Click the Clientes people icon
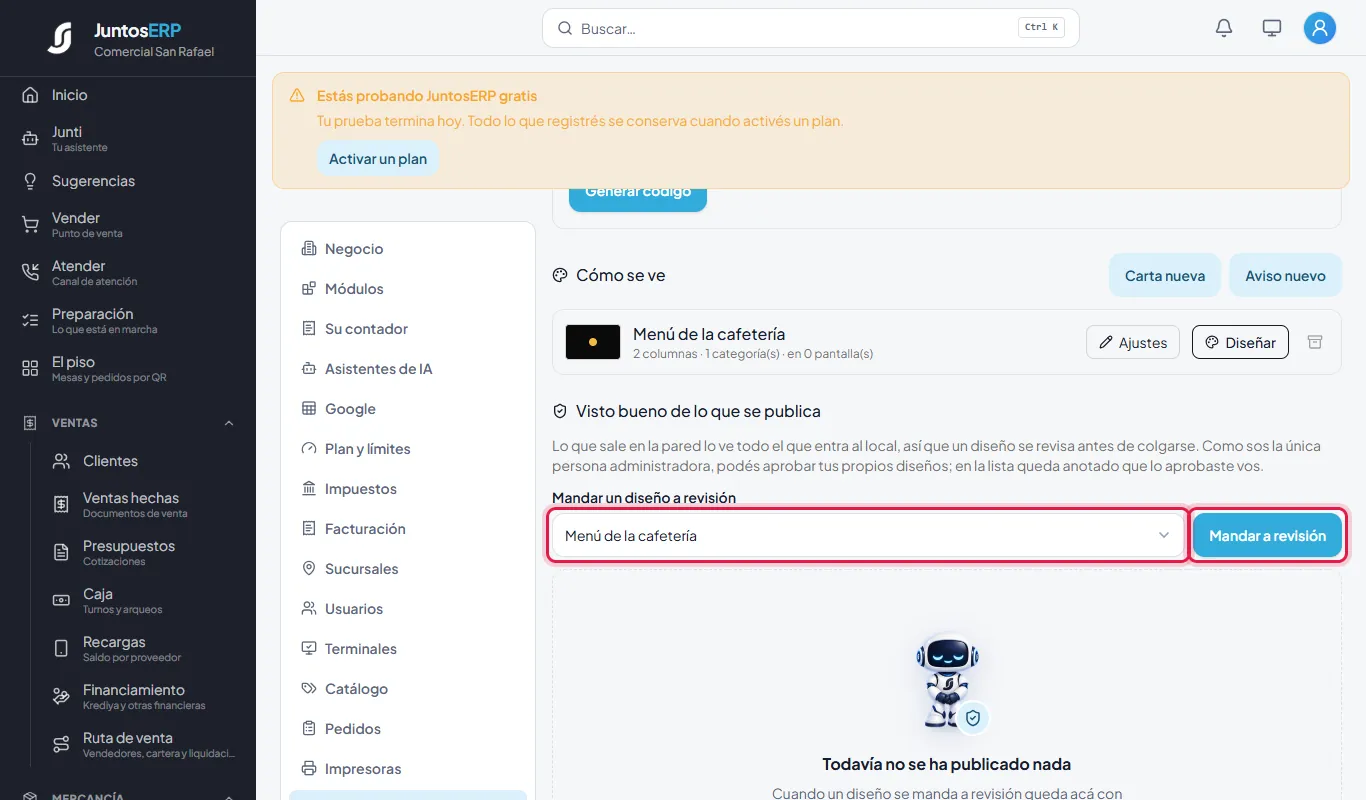 (x=61, y=461)
